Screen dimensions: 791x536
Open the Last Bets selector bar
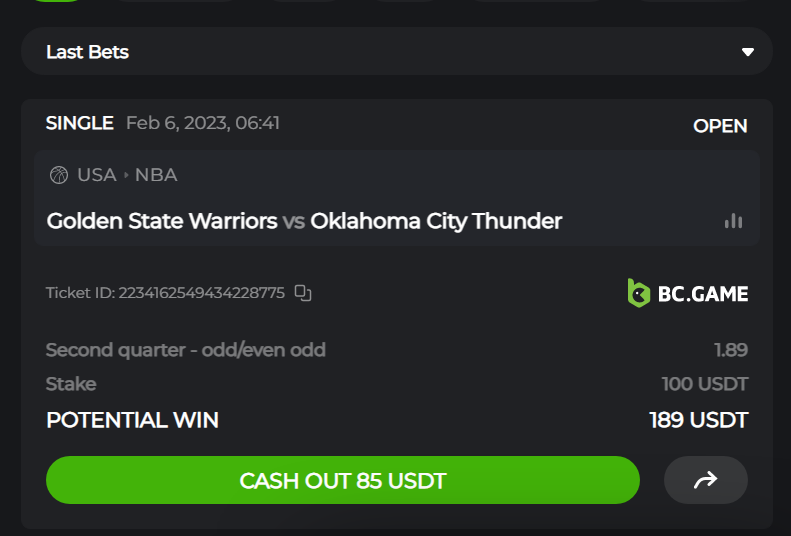point(397,51)
